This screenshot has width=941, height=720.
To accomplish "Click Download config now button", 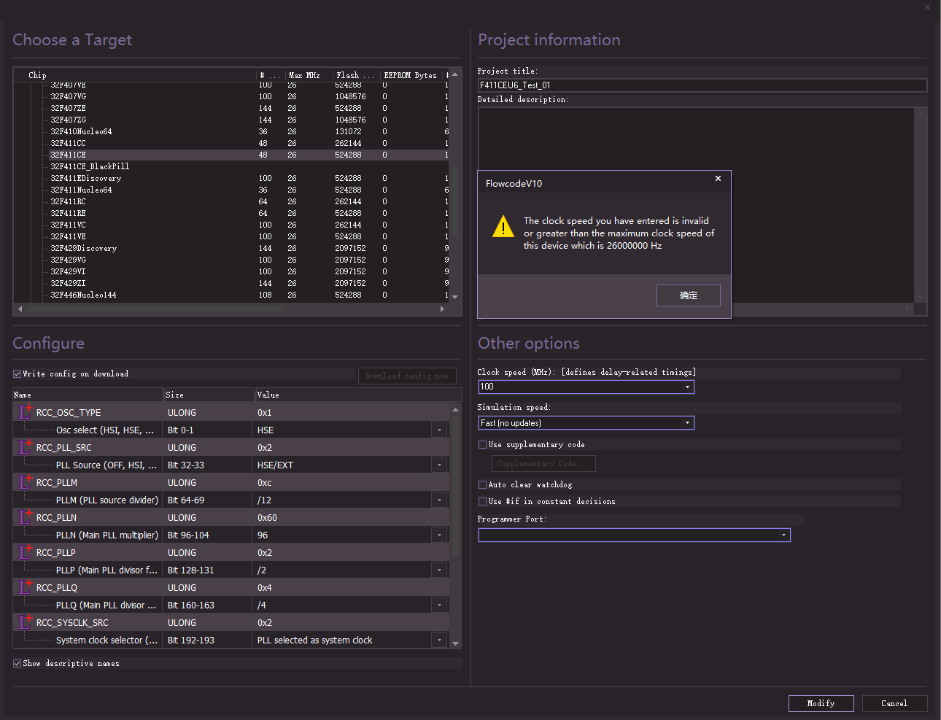I will coord(407,376).
